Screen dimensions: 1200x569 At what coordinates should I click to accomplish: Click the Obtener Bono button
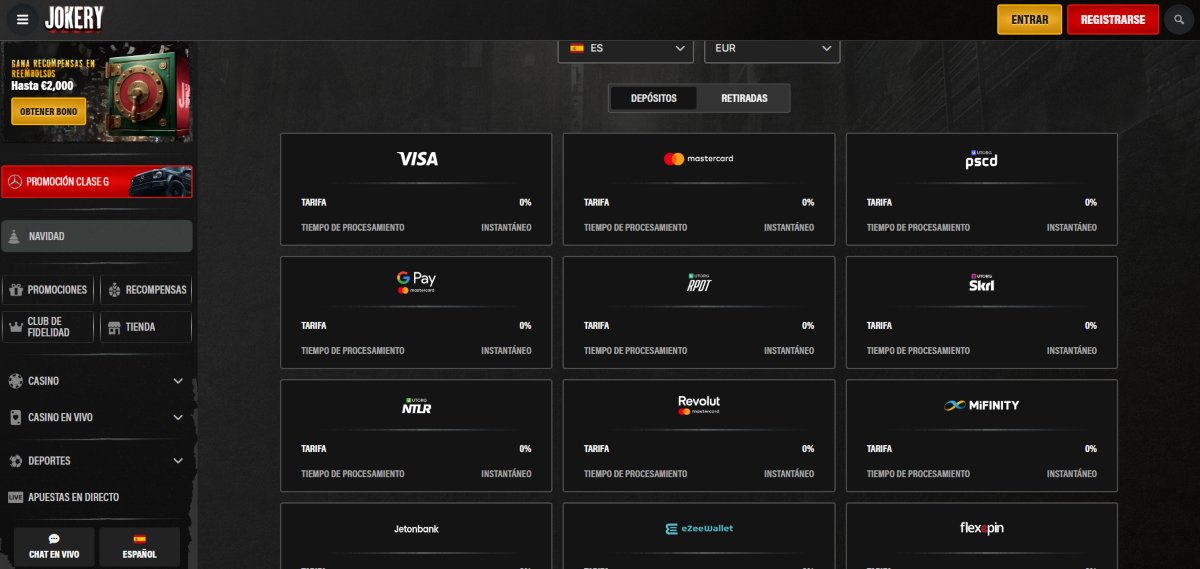click(48, 111)
